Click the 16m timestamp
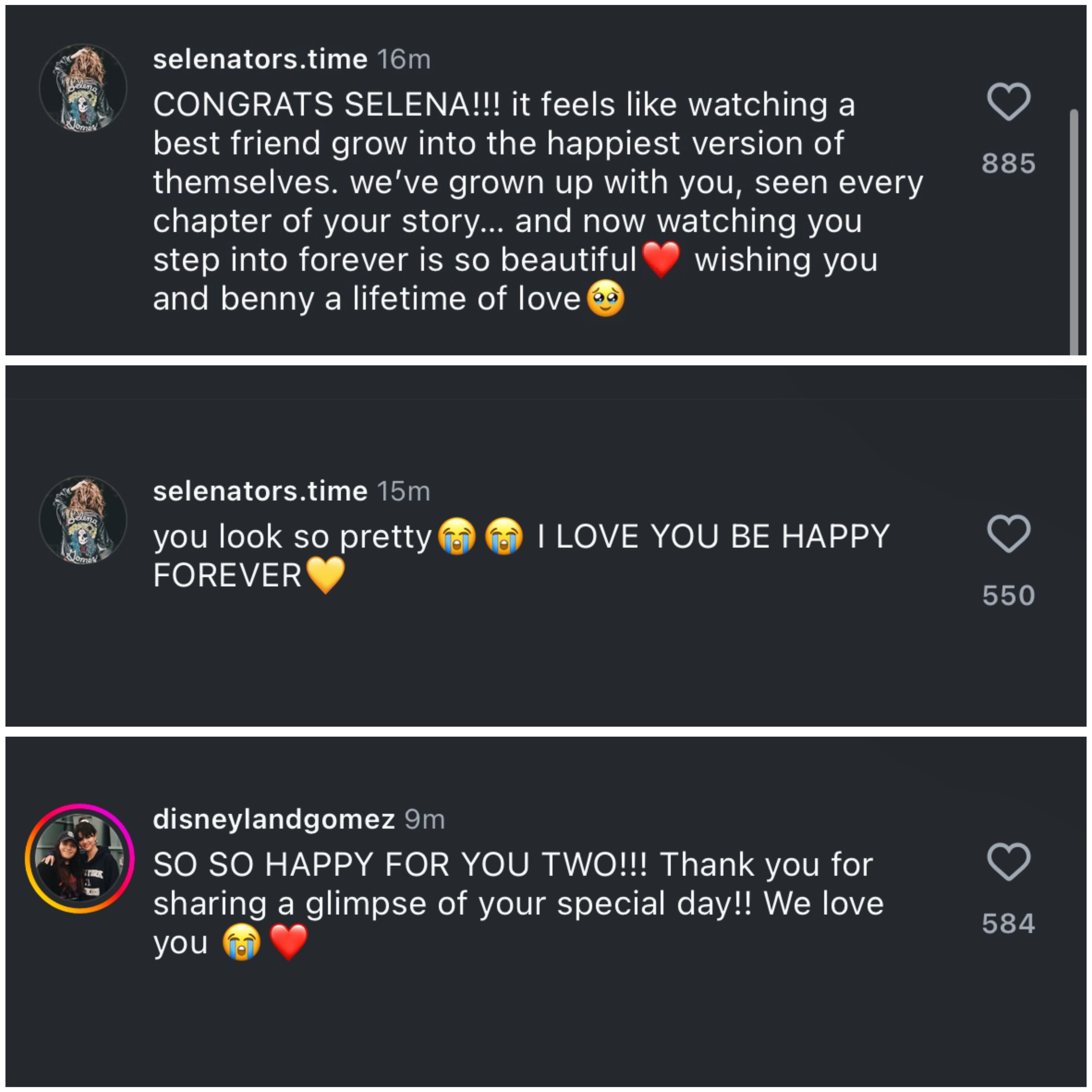1092x1092 pixels. point(404,59)
